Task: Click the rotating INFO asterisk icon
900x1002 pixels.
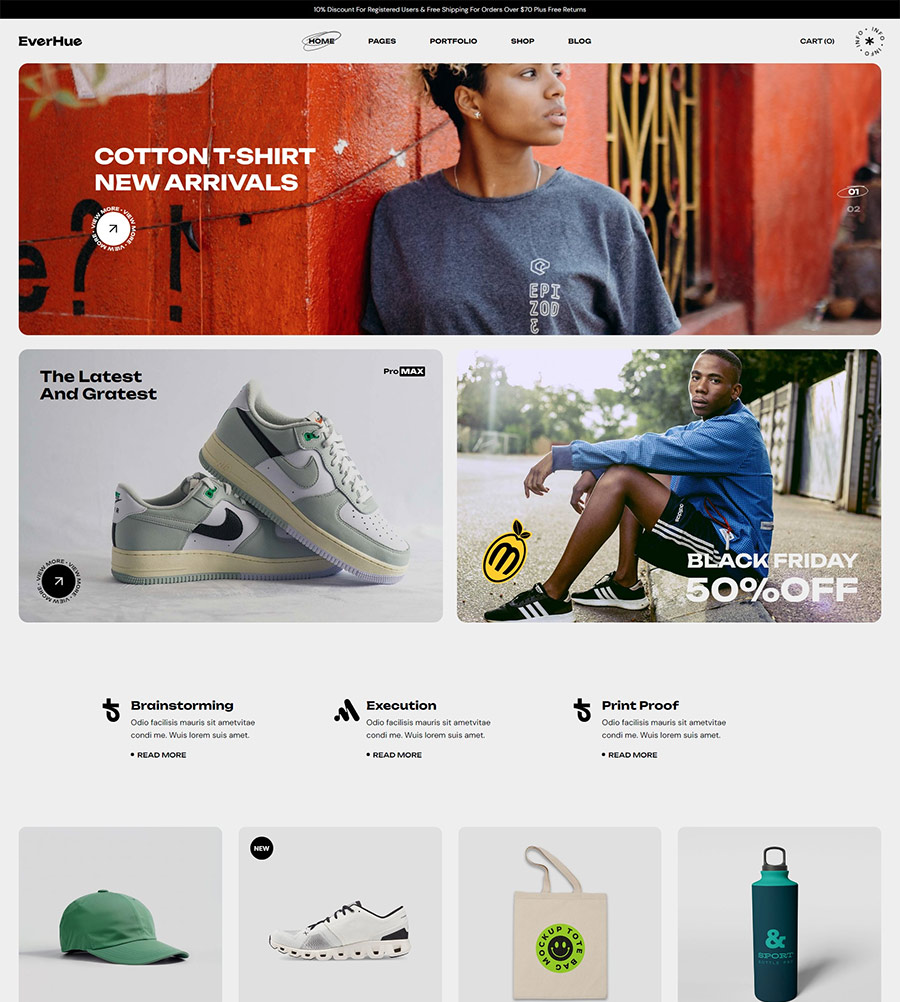Action: click(869, 41)
